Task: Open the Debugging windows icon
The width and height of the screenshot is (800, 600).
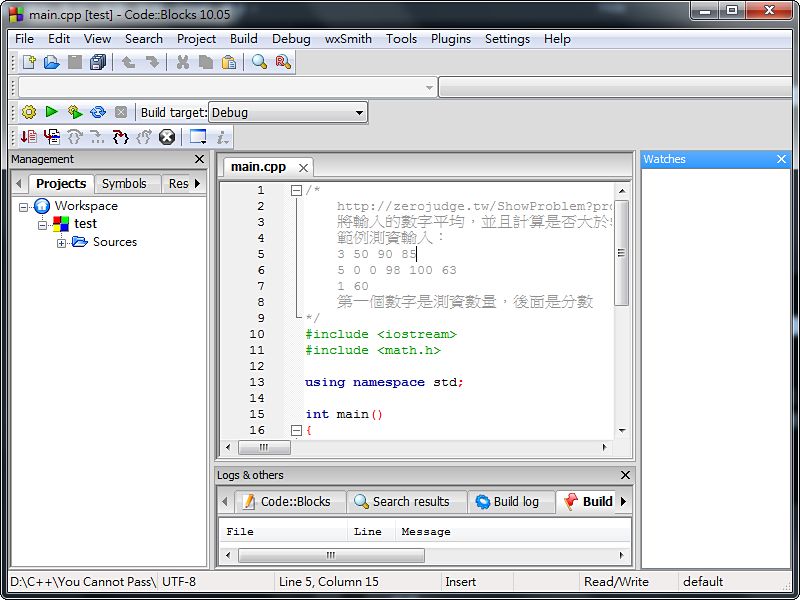Action: (x=198, y=137)
